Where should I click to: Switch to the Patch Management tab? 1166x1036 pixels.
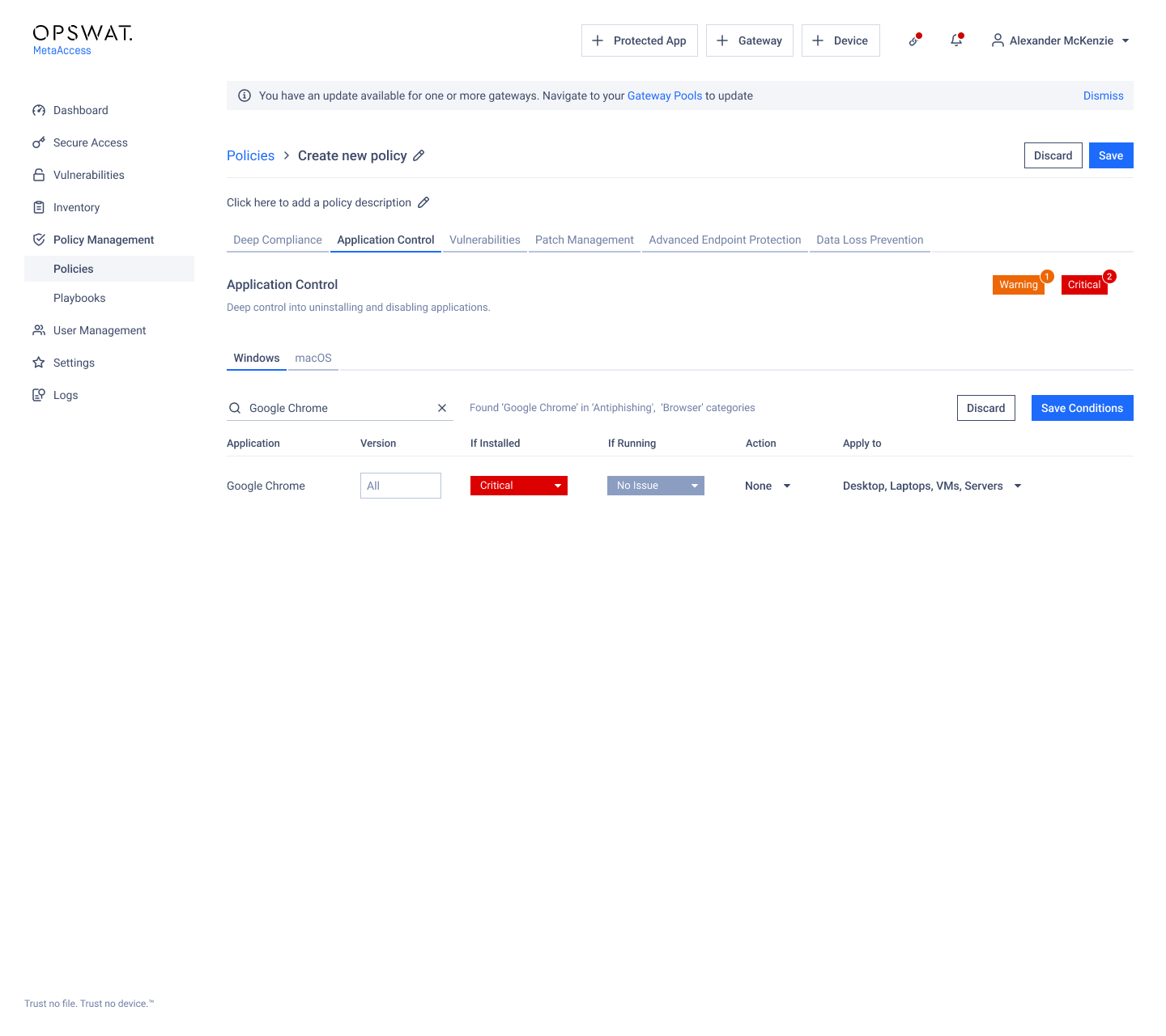coord(585,240)
